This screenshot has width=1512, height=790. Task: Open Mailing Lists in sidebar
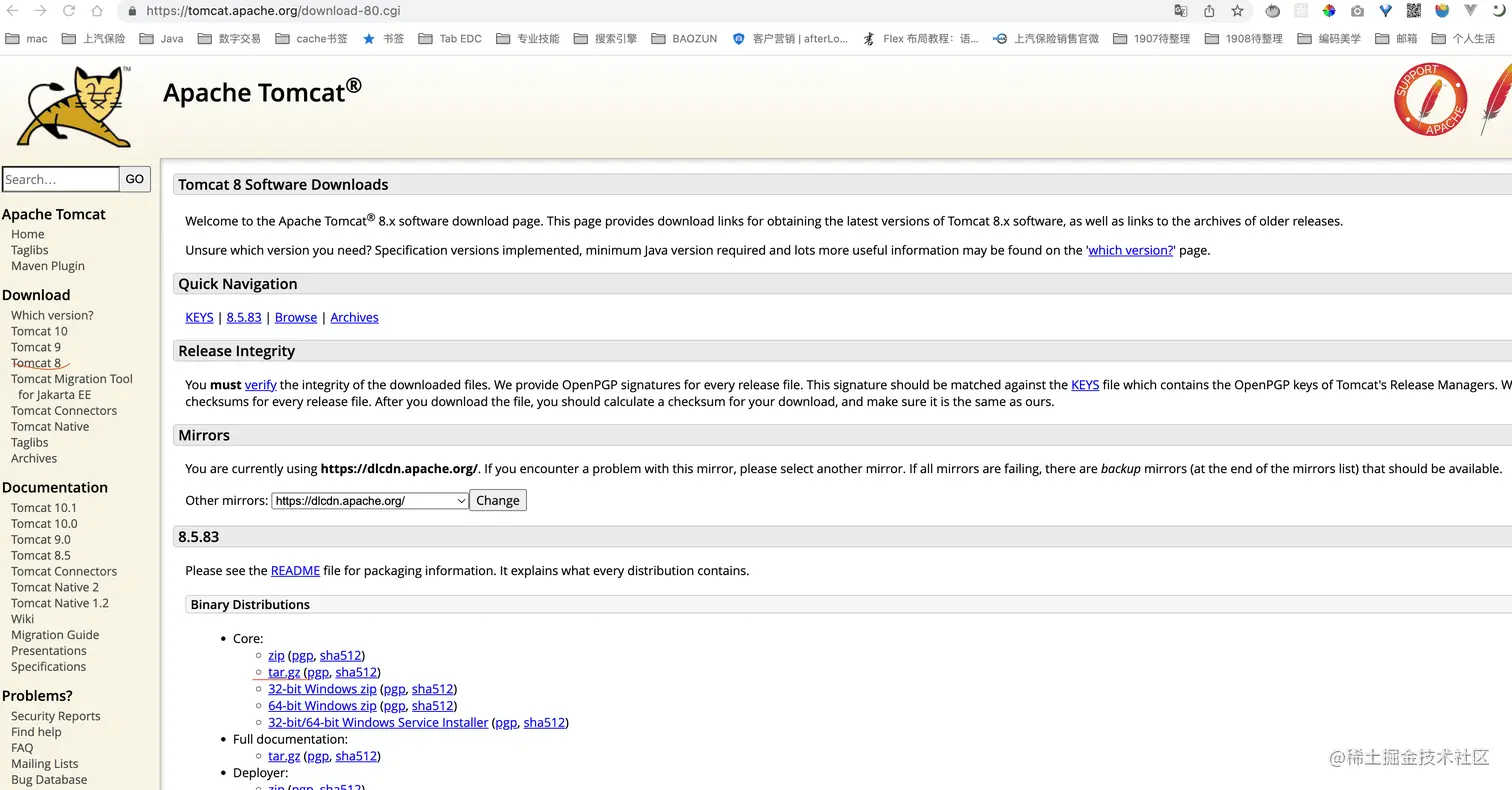point(45,764)
